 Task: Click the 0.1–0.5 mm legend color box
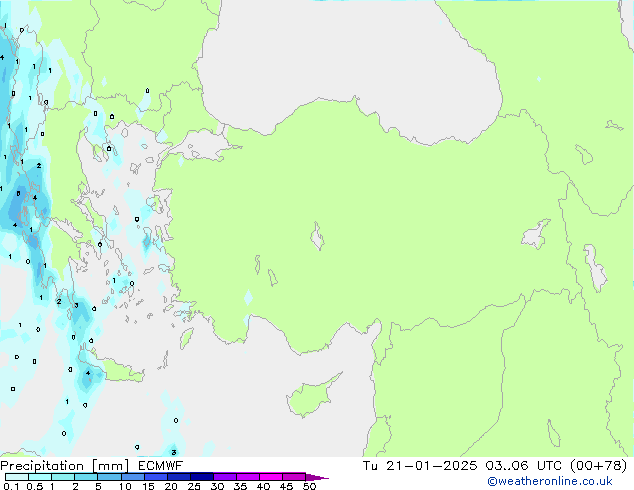pos(17,477)
